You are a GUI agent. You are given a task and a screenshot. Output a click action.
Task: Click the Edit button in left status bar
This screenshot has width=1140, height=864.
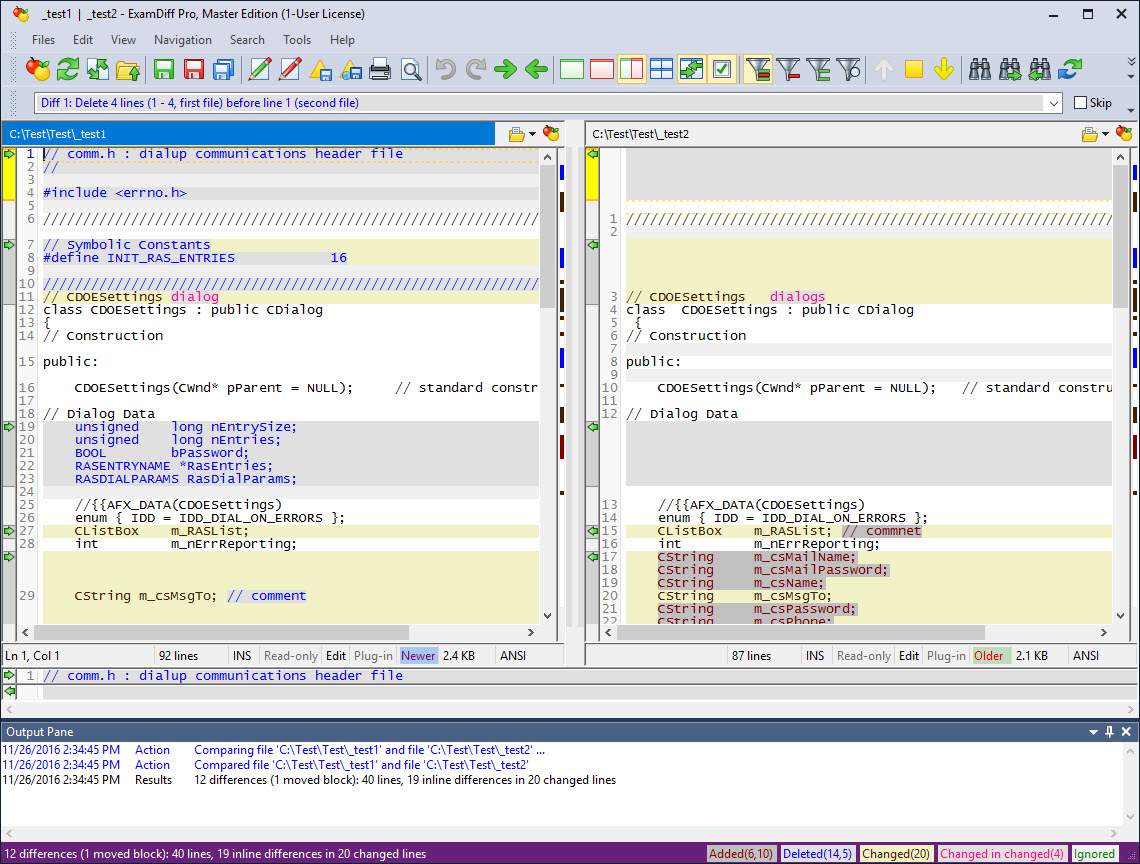coord(336,656)
